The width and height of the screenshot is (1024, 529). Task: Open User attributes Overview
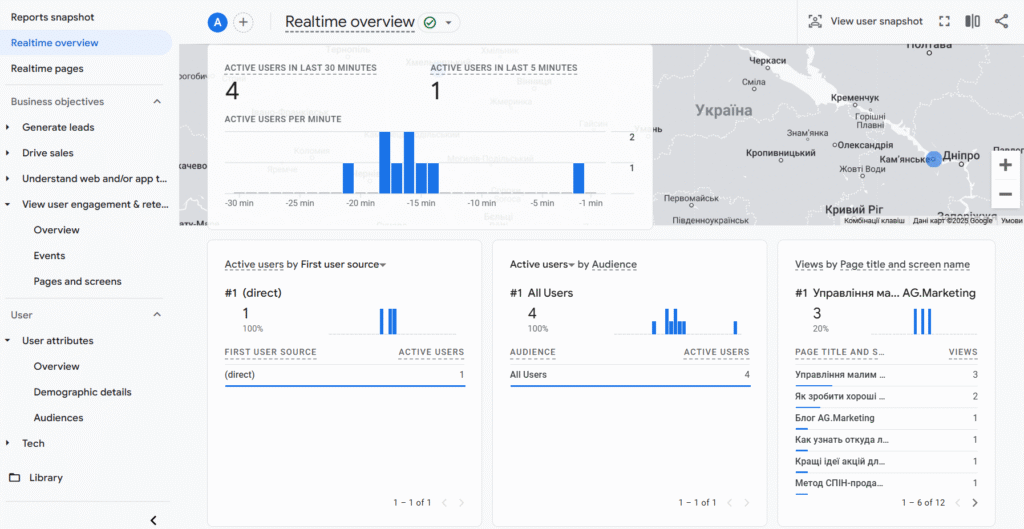pos(57,366)
